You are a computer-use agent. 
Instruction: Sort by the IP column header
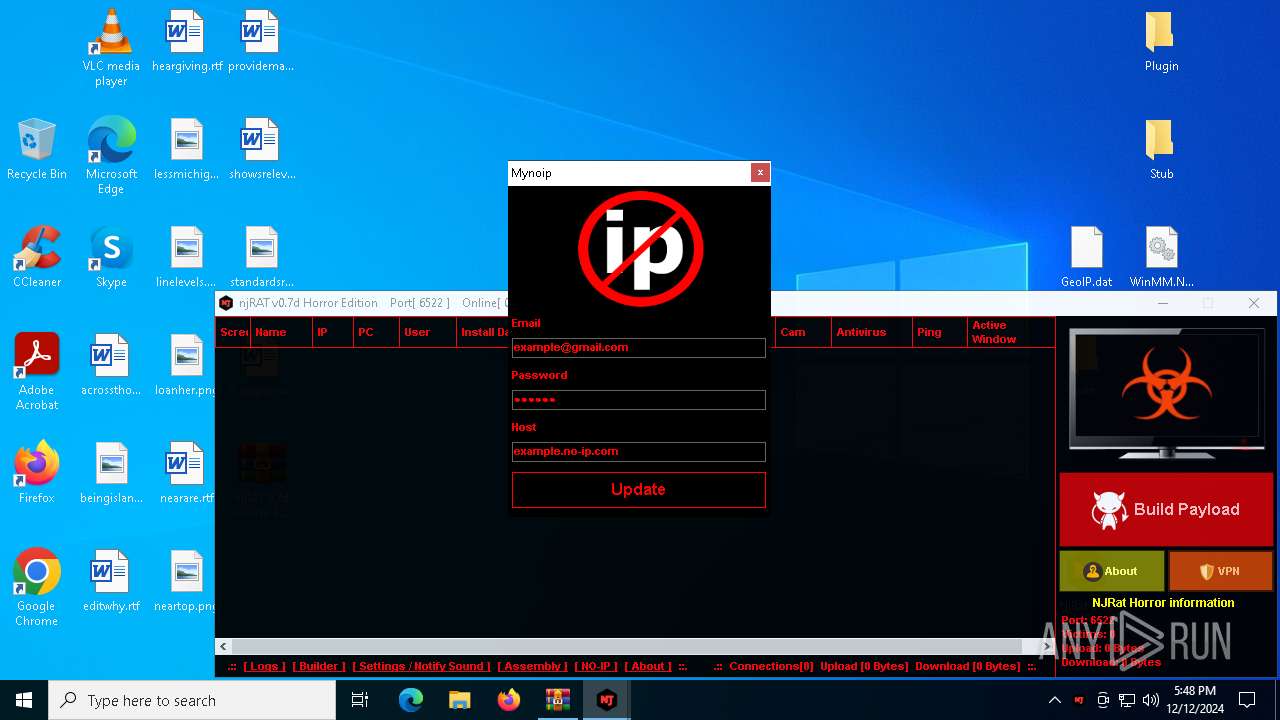click(x=333, y=332)
